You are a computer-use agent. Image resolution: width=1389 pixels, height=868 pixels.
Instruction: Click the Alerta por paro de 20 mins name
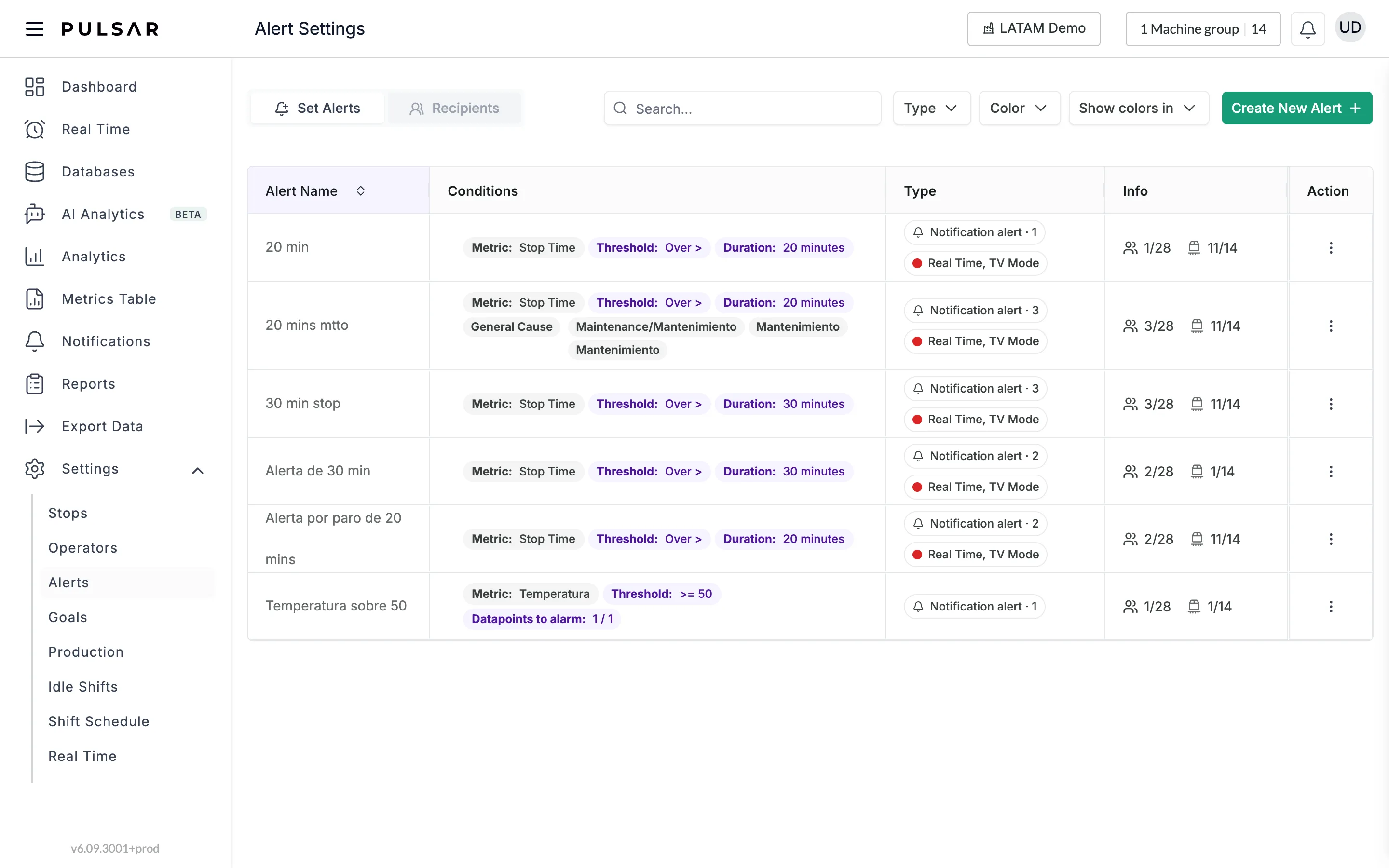pyautogui.click(x=333, y=539)
